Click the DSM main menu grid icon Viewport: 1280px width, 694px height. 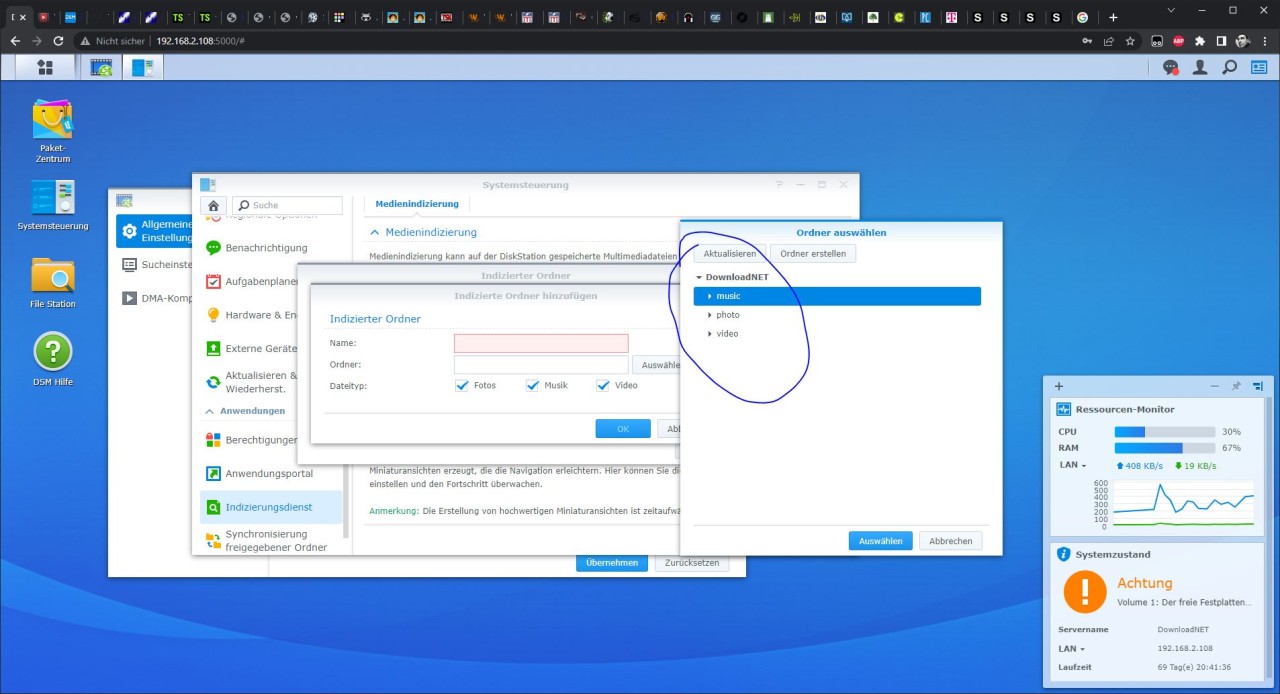click(45, 67)
